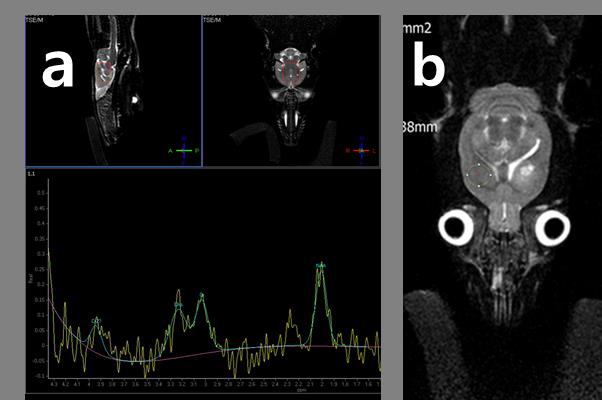
Task: Click the left bright ring in panel b
Action: click(x=459, y=228)
